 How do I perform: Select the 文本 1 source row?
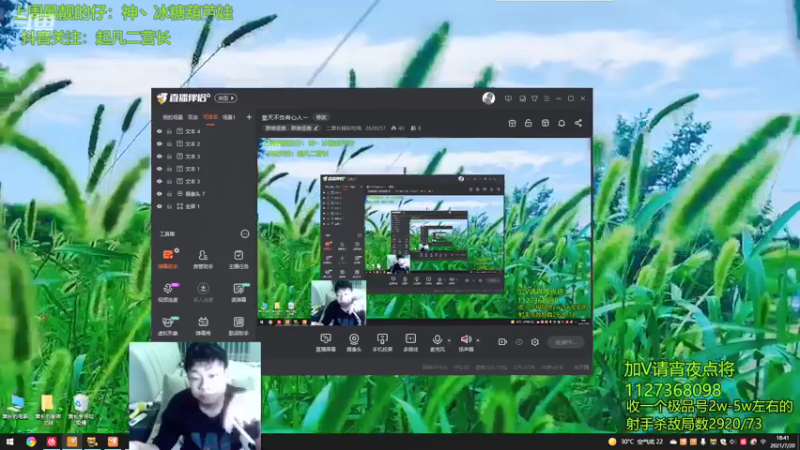pos(204,169)
